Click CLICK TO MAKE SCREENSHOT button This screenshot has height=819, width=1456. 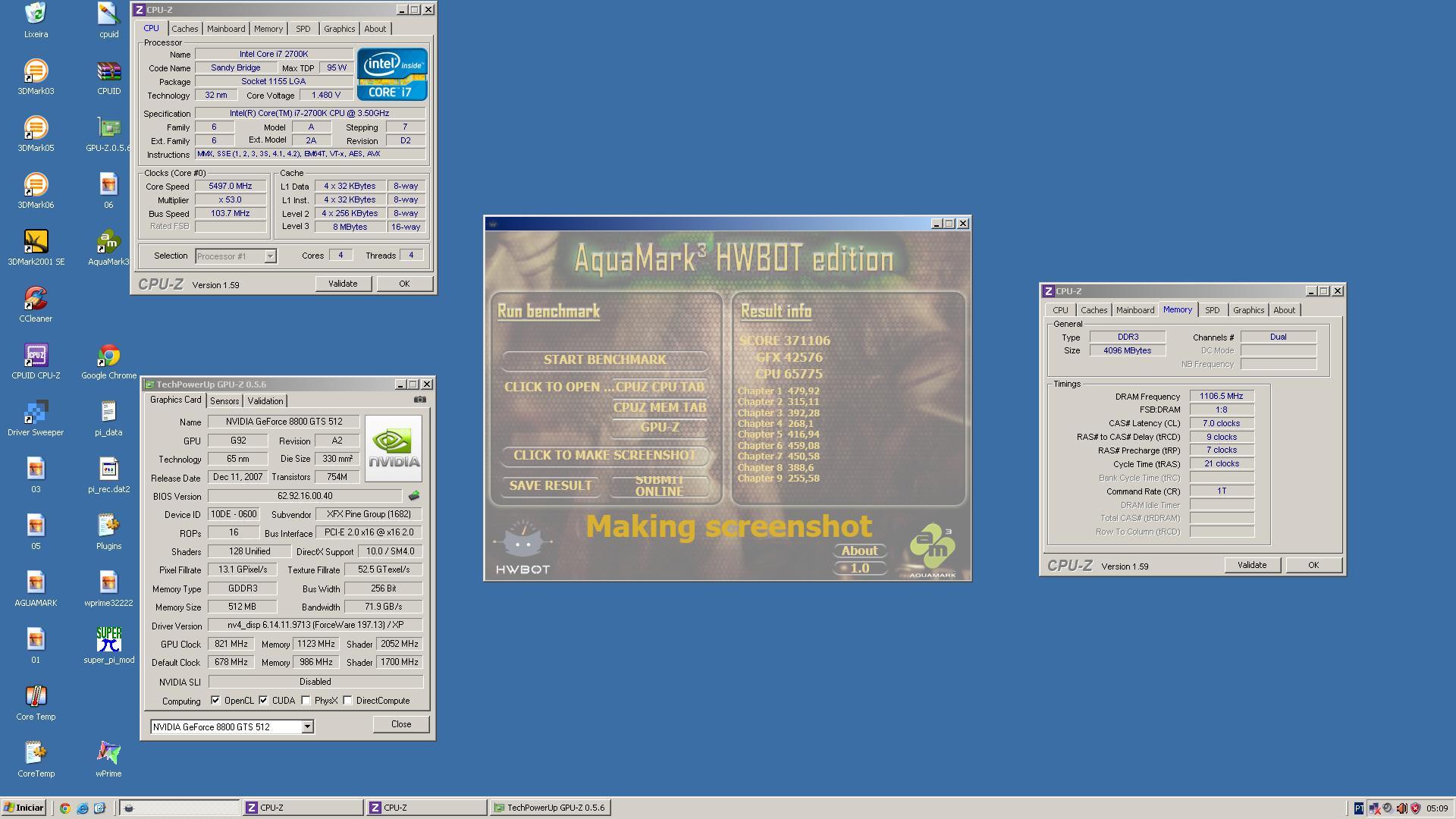tap(604, 455)
